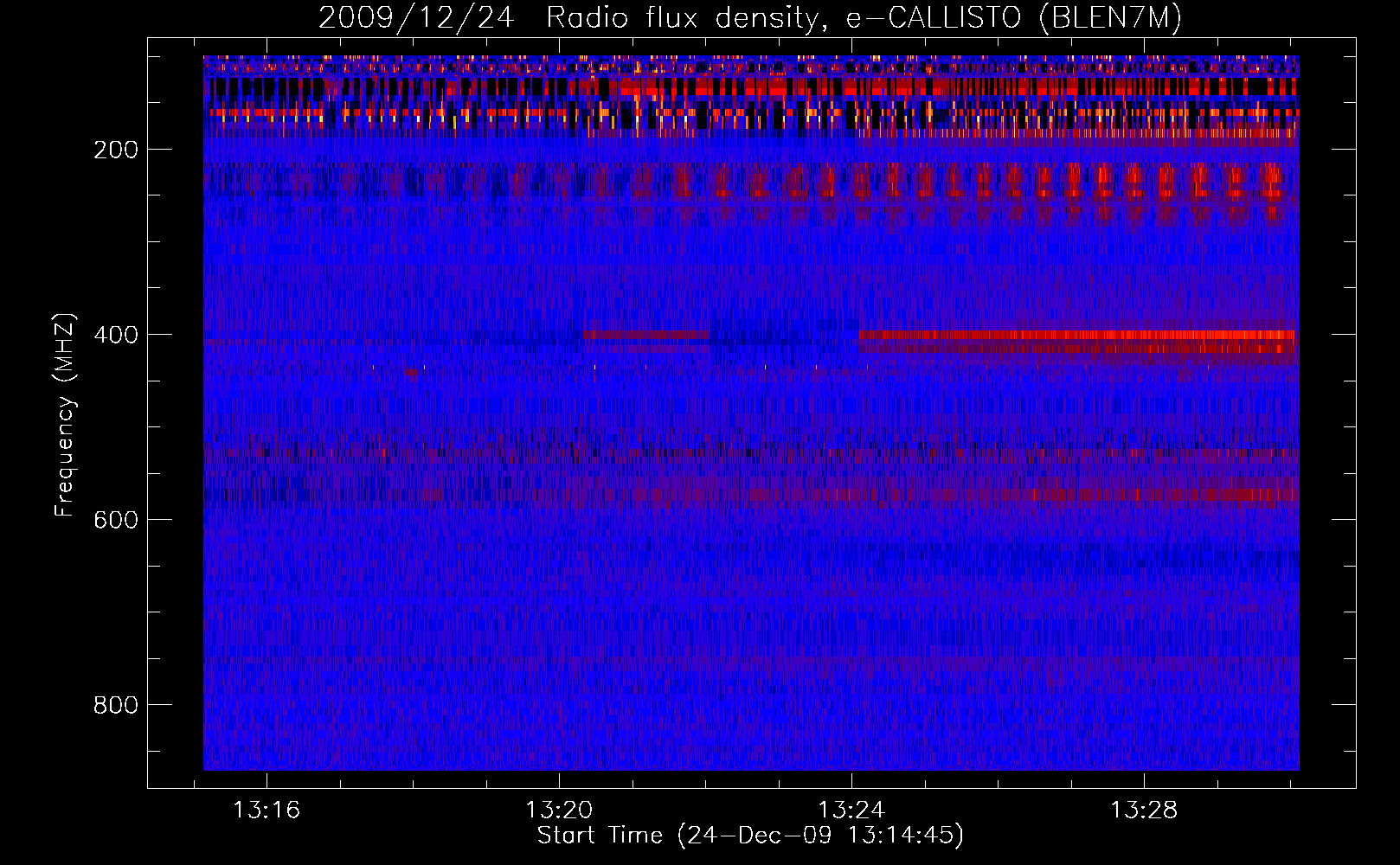Click the short red band at 400 MHz near 13:21
This screenshot has width=1400, height=865.
coord(645,334)
